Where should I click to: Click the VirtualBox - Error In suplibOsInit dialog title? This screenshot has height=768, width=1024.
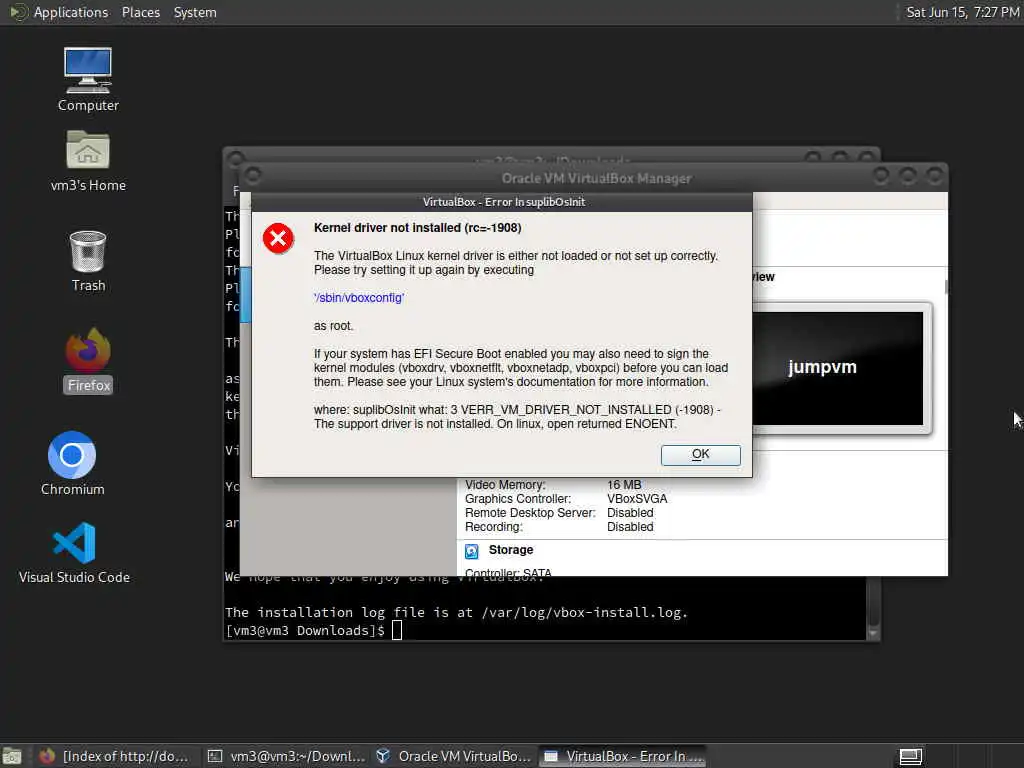[504, 202]
